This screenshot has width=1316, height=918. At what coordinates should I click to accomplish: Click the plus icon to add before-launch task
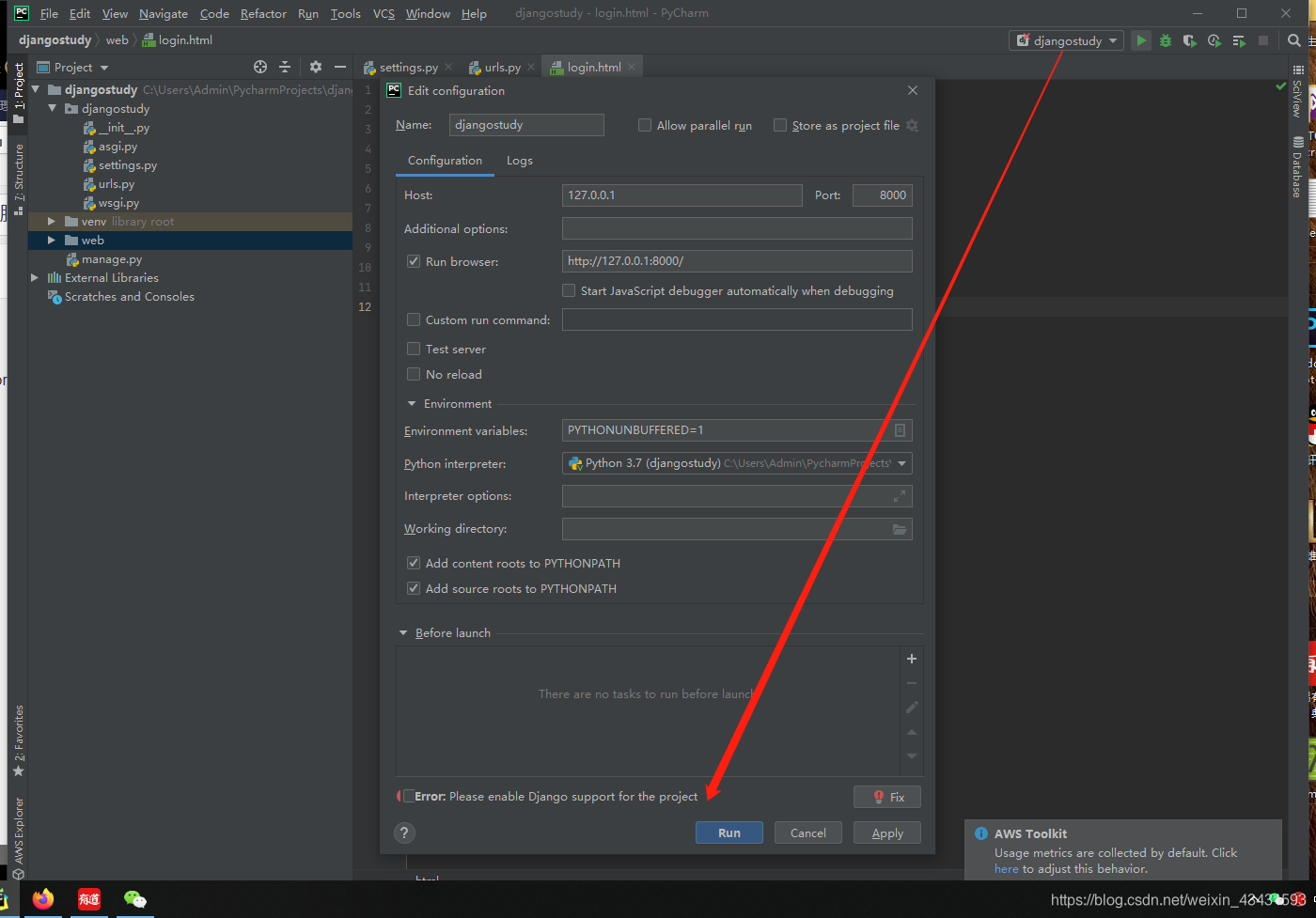pos(911,659)
